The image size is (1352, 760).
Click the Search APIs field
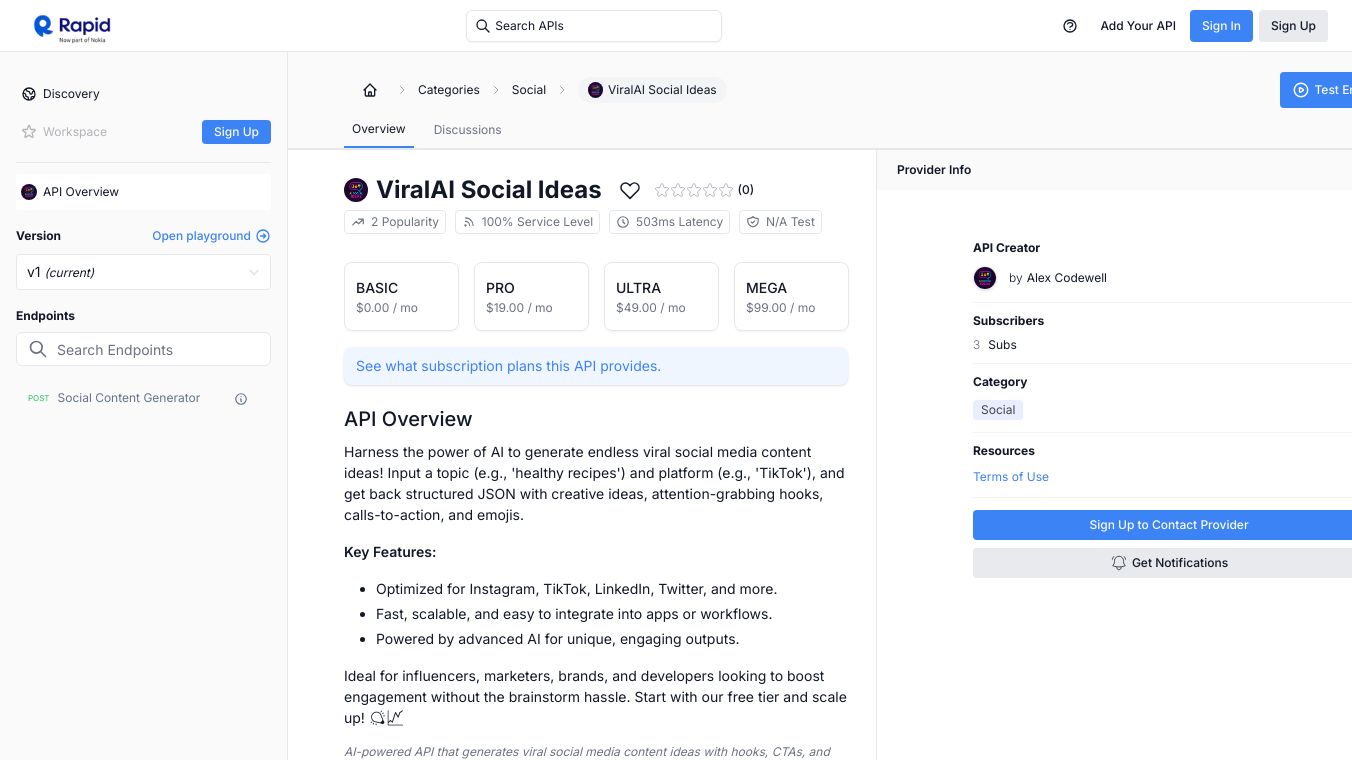tap(594, 26)
